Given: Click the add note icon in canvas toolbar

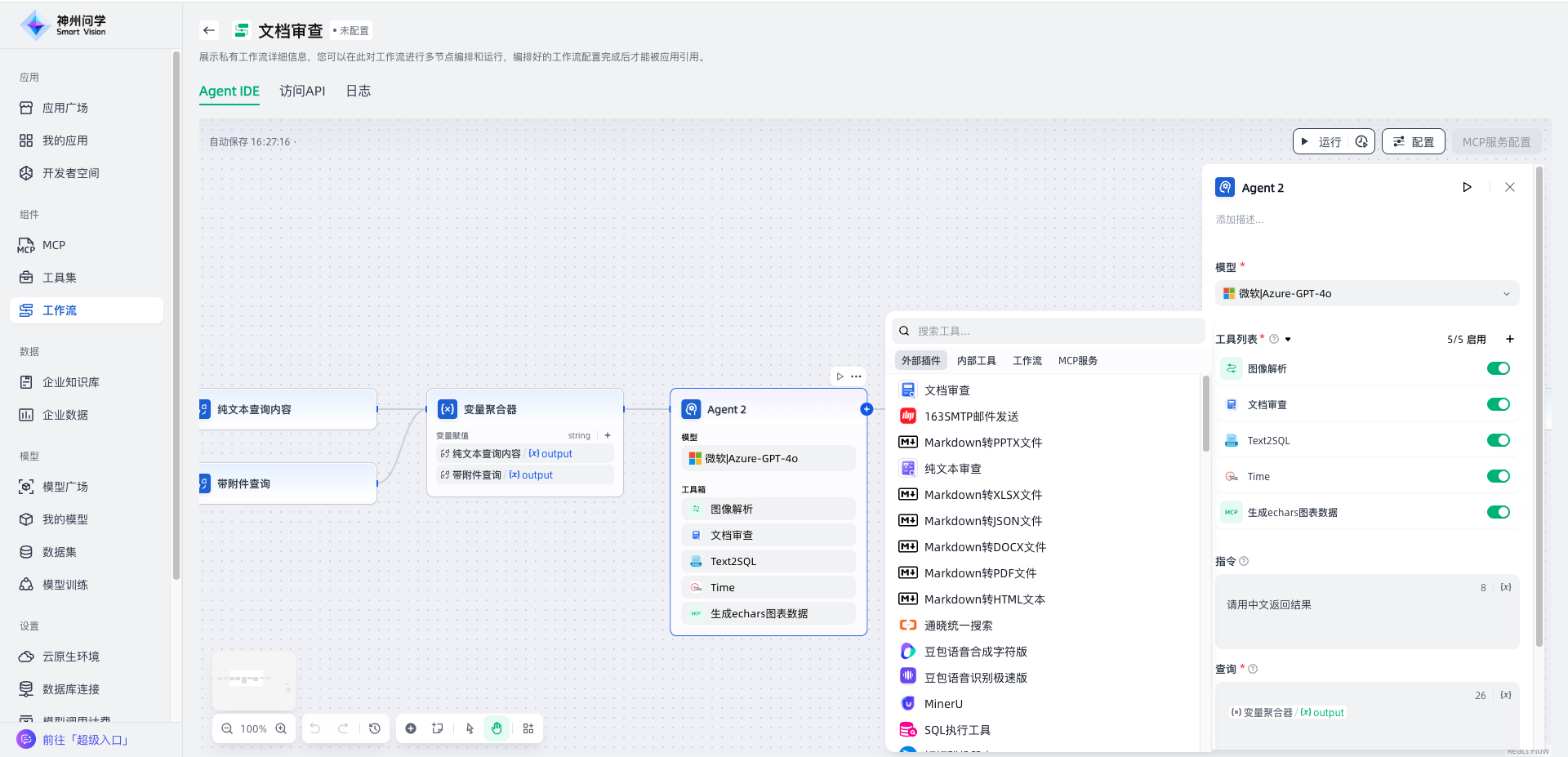Looking at the screenshot, I should coord(438,728).
